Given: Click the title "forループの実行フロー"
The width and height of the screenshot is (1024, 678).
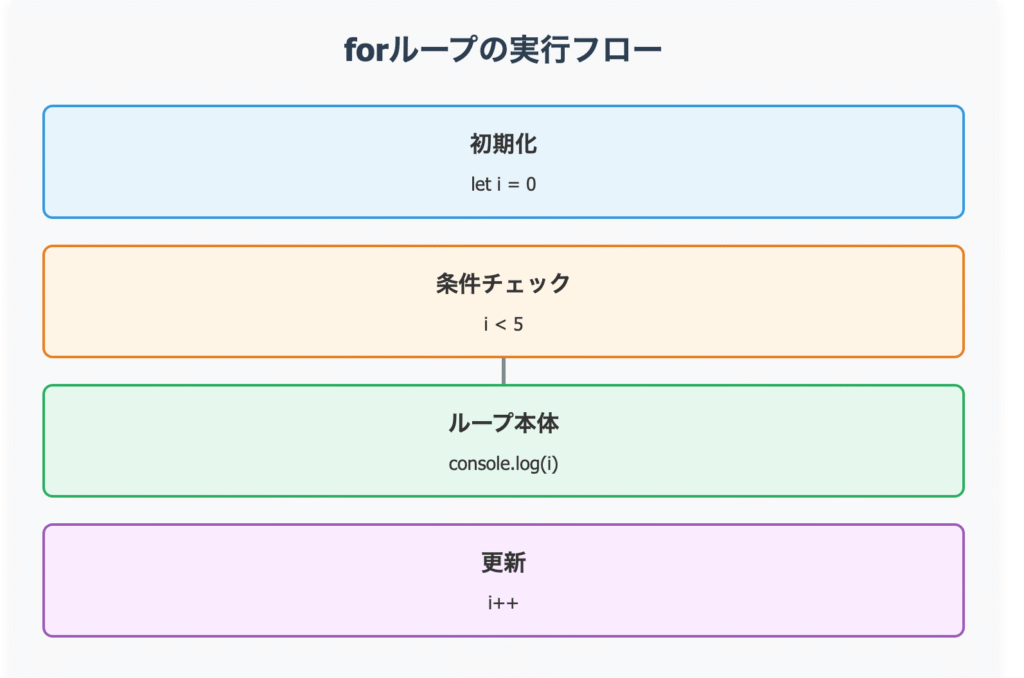Looking at the screenshot, I should 503,50.
